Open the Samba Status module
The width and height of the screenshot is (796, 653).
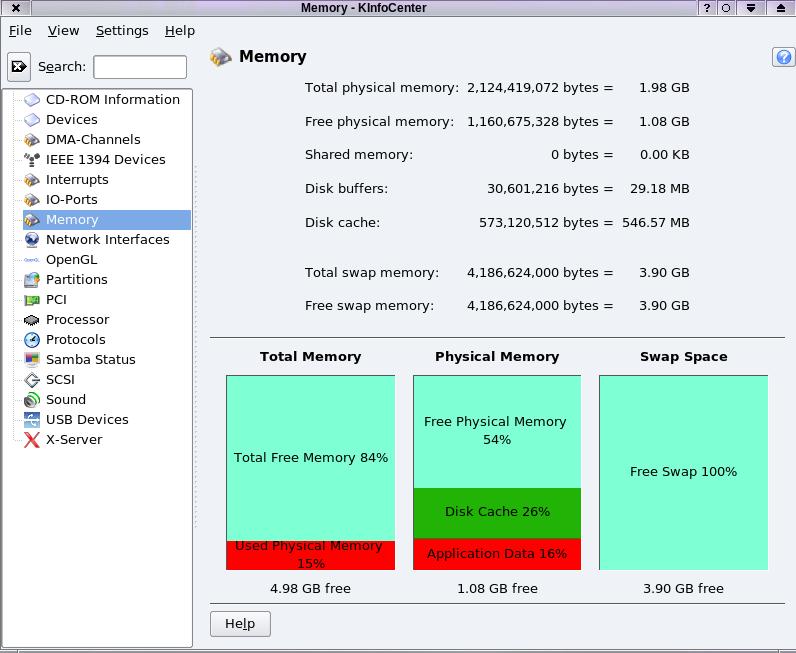[x=91, y=360]
